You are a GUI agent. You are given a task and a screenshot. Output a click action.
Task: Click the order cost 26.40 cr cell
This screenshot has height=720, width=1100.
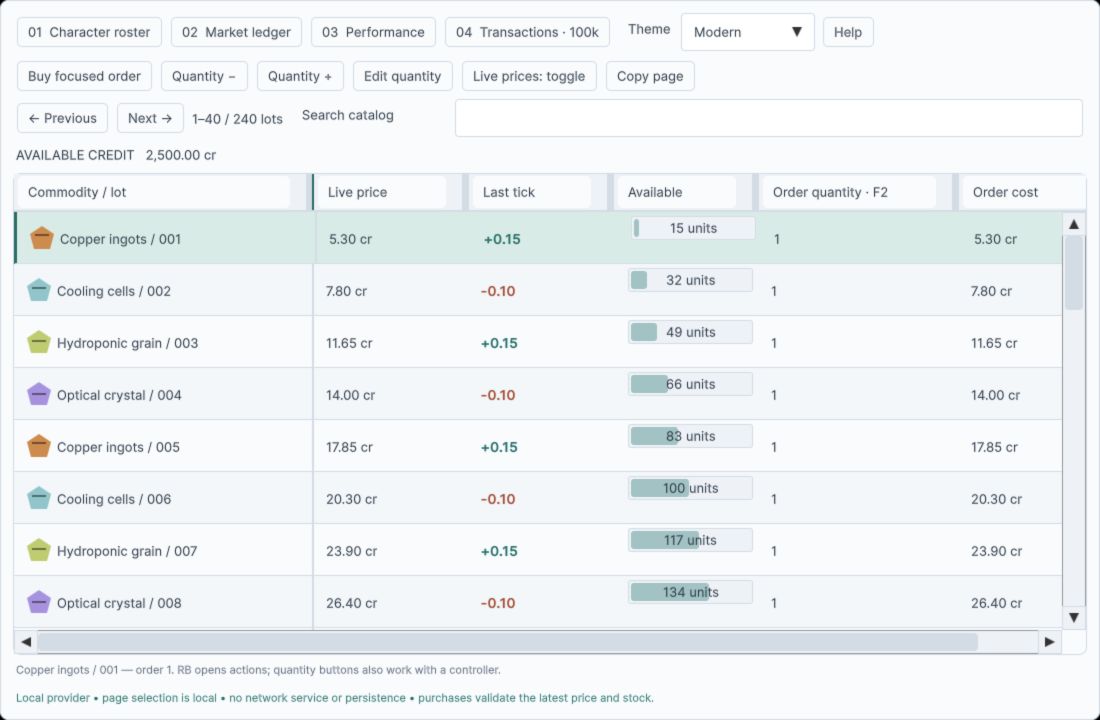coord(996,603)
